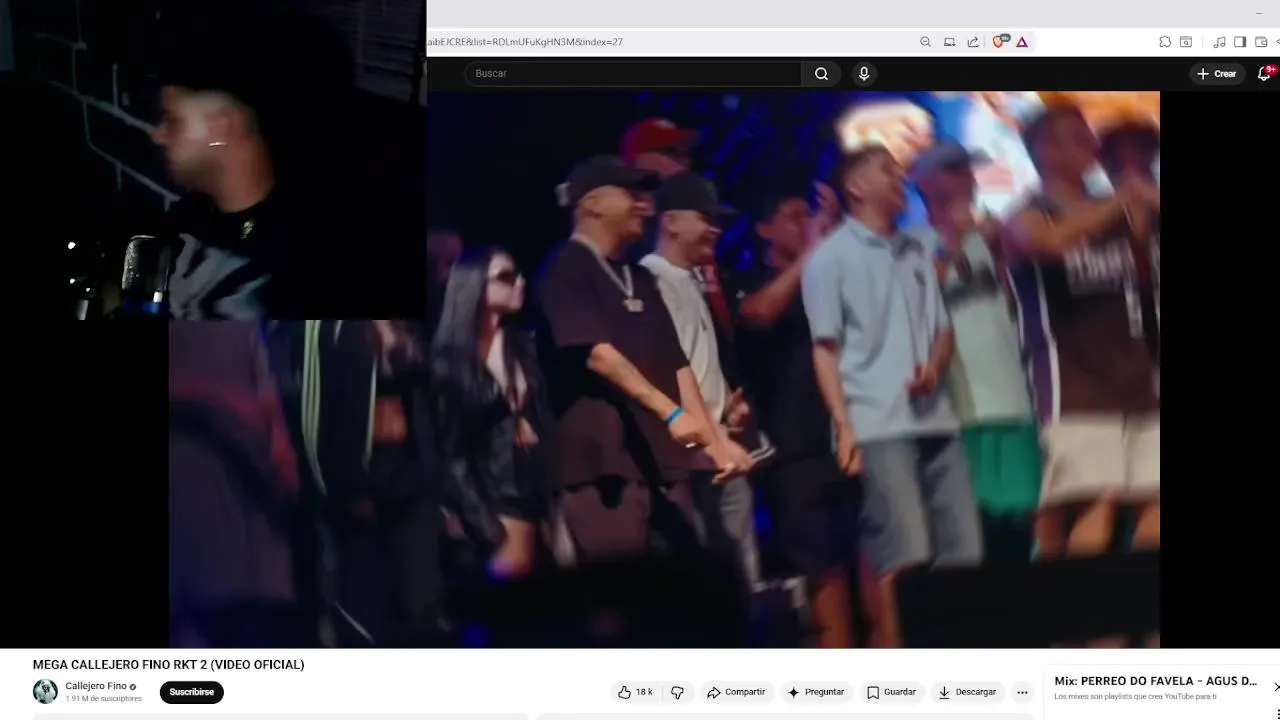
Task: Open YouTube notifications bell
Action: [1264, 74]
